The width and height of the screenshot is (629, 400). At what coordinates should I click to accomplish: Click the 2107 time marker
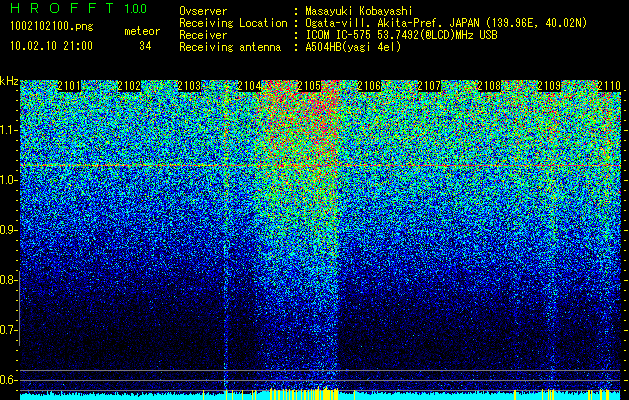(429, 86)
